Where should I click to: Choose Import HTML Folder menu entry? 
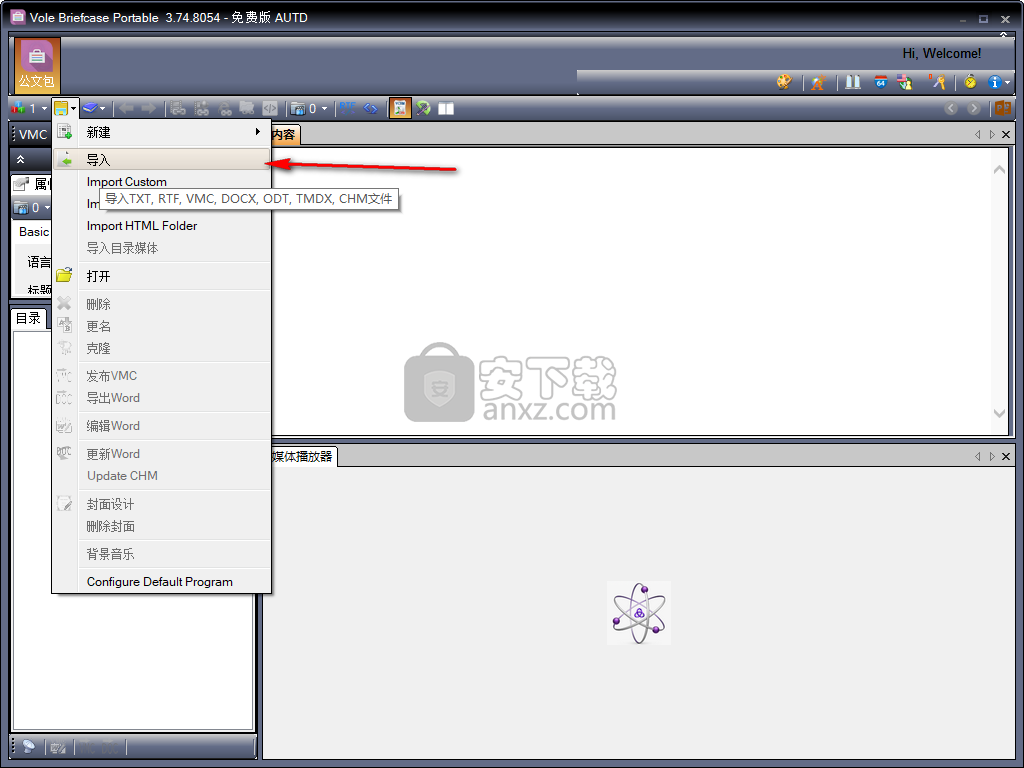(161, 226)
